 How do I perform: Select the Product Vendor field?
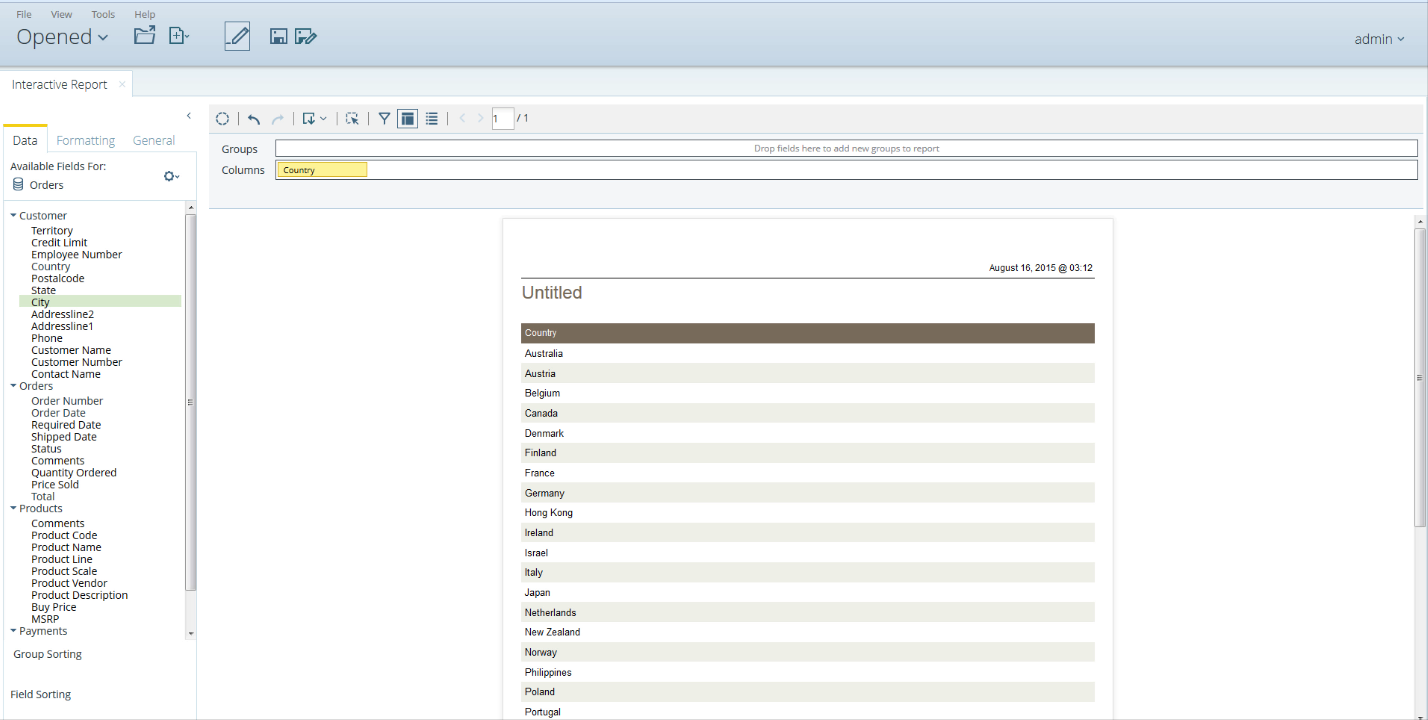pyautogui.click(x=69, y=584)
